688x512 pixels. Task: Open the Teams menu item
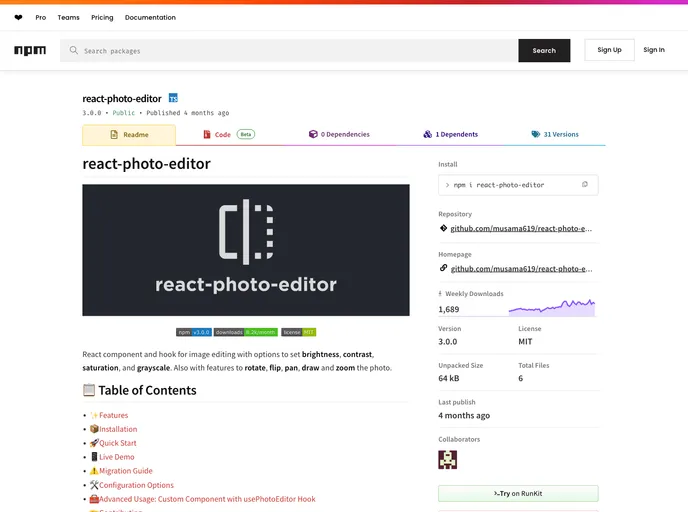(x=68, y=18)
